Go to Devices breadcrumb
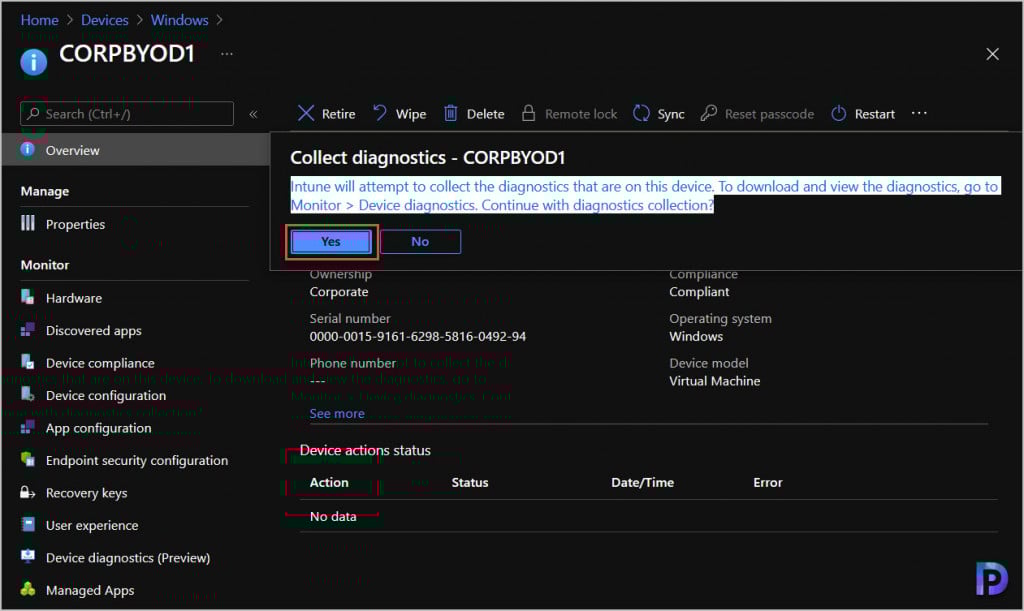Screen dimensions: 1024x611 coord(104,20)
